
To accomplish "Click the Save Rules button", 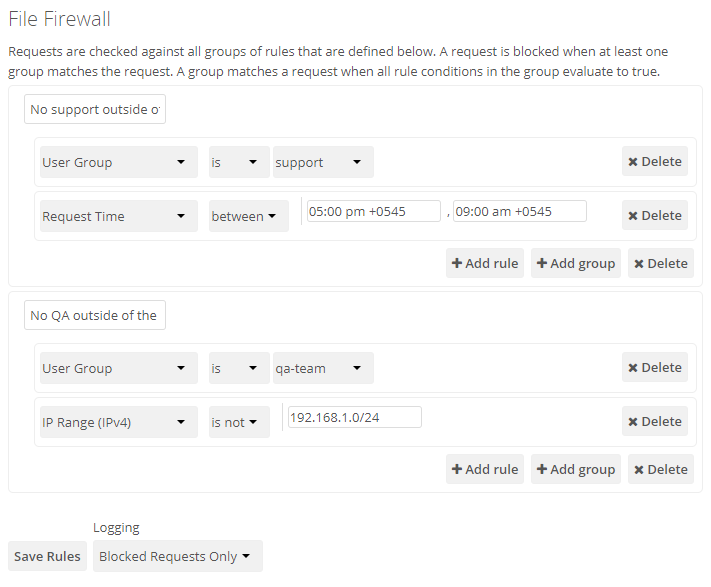I will [48, 557].
